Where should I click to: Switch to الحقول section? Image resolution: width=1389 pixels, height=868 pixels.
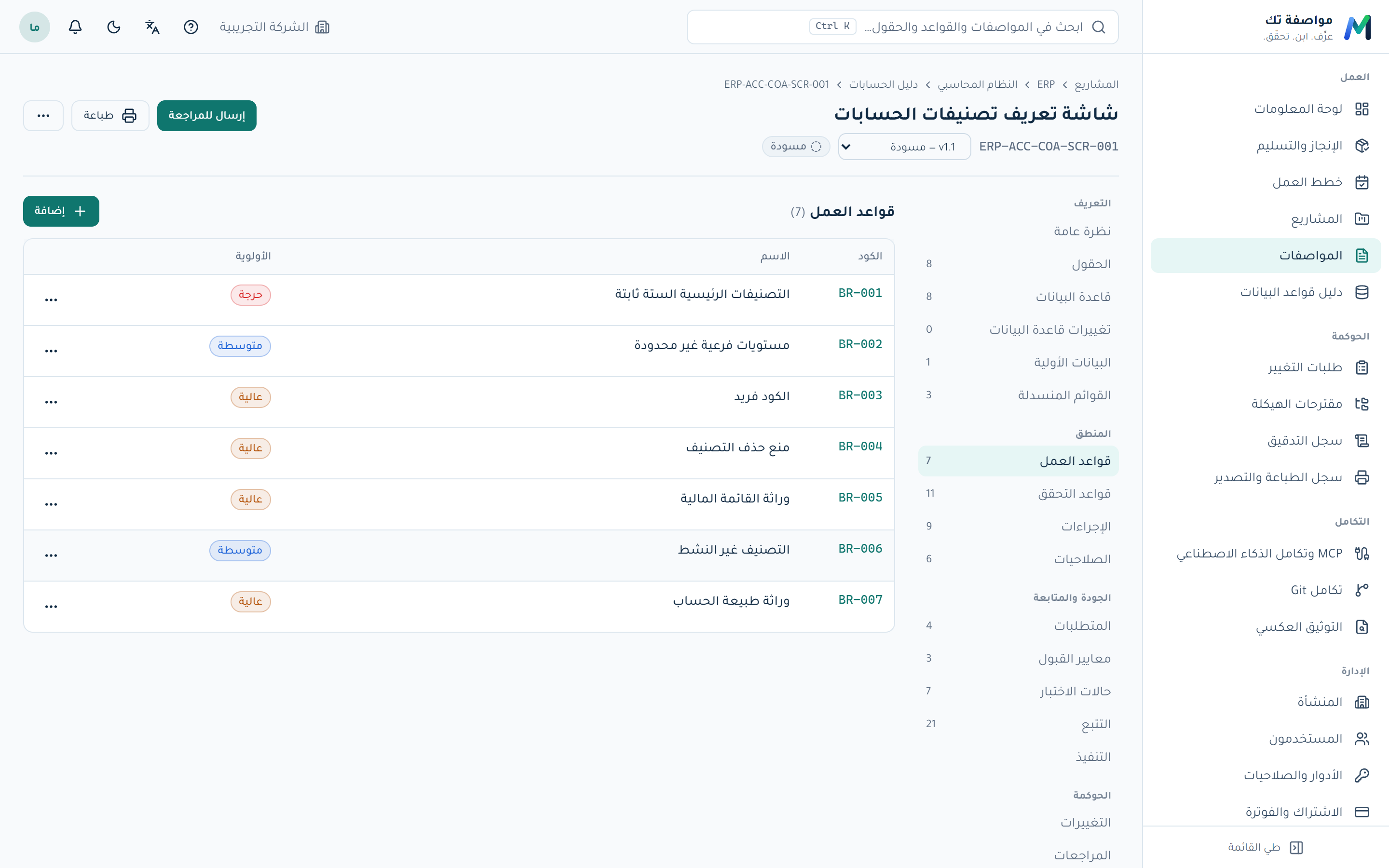point(1018,264)
